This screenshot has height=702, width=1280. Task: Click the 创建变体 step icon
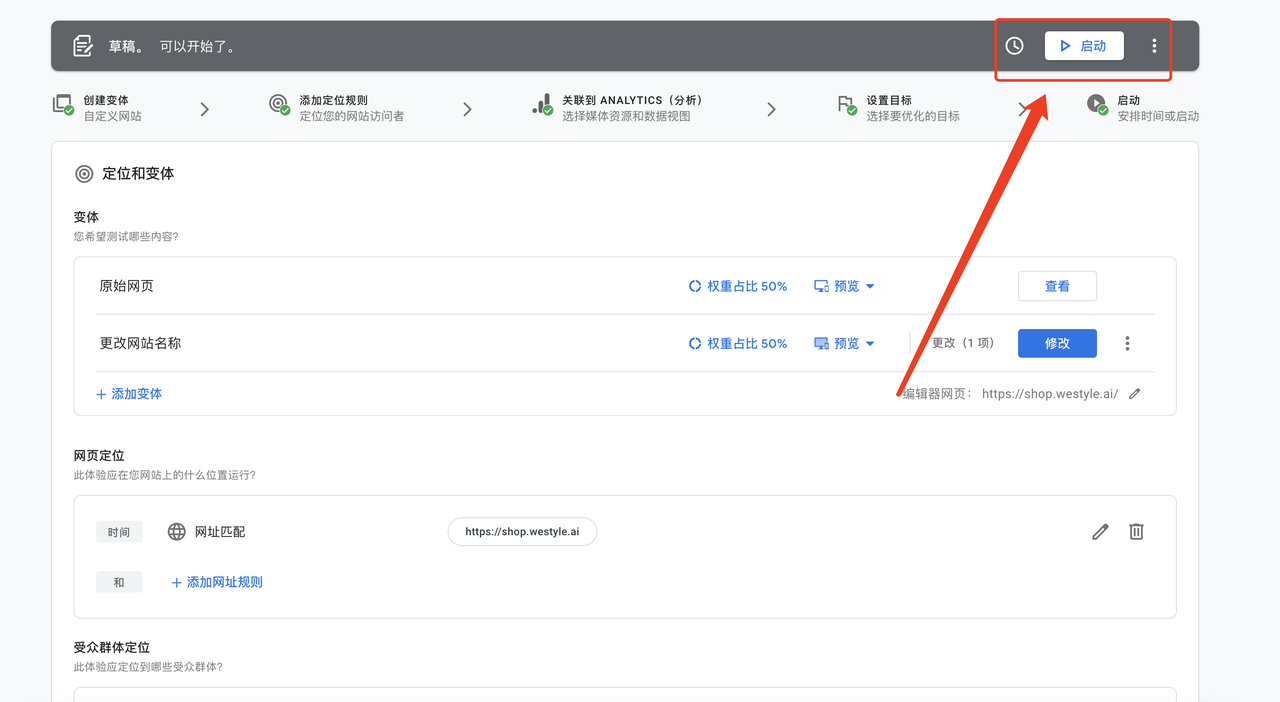(x=63, y=105)
